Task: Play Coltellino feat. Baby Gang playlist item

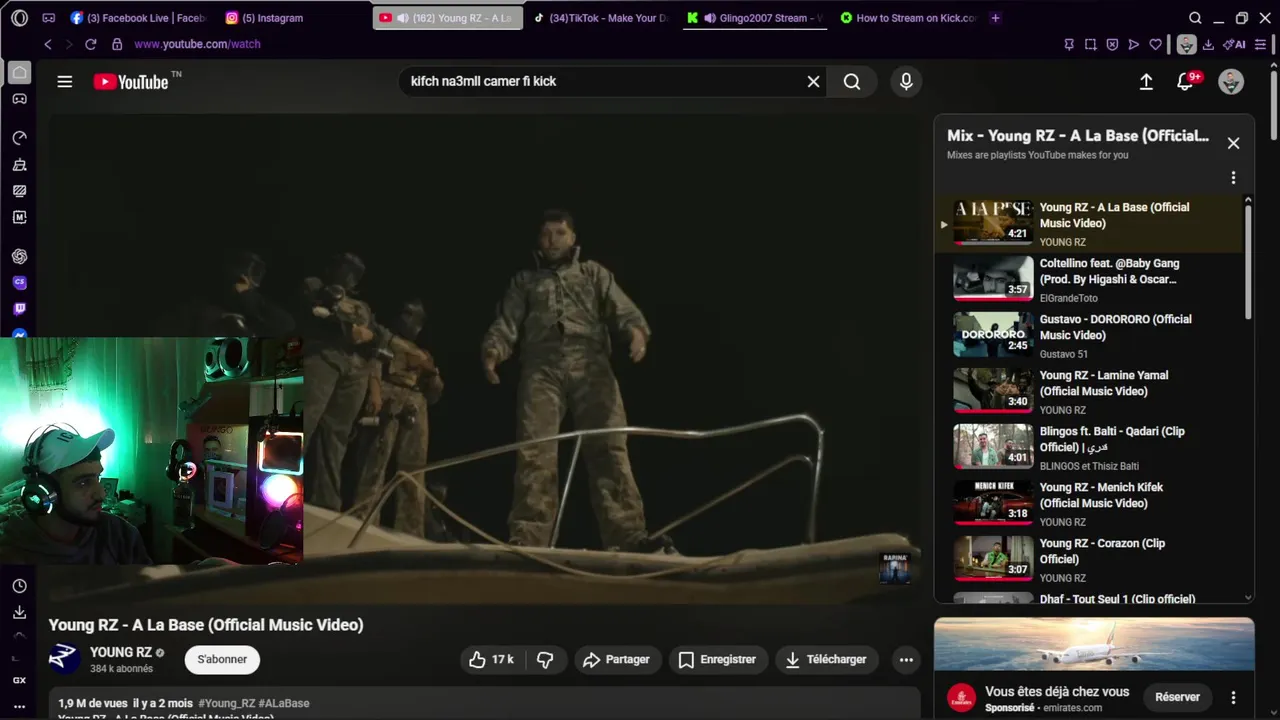Action: coord(1090,280)
